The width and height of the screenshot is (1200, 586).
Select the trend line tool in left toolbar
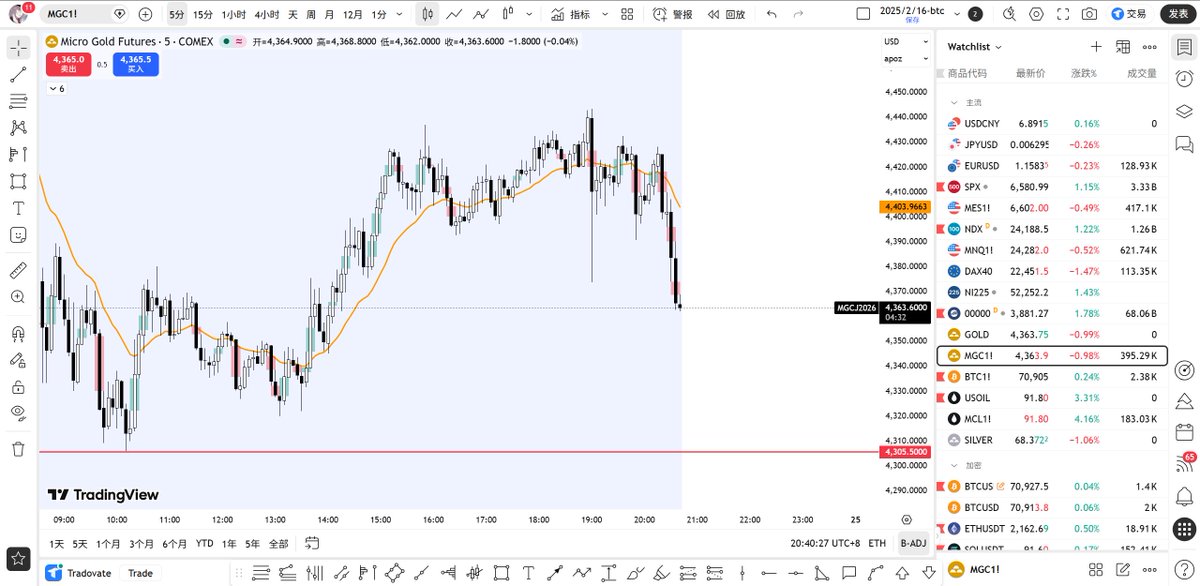18,75
